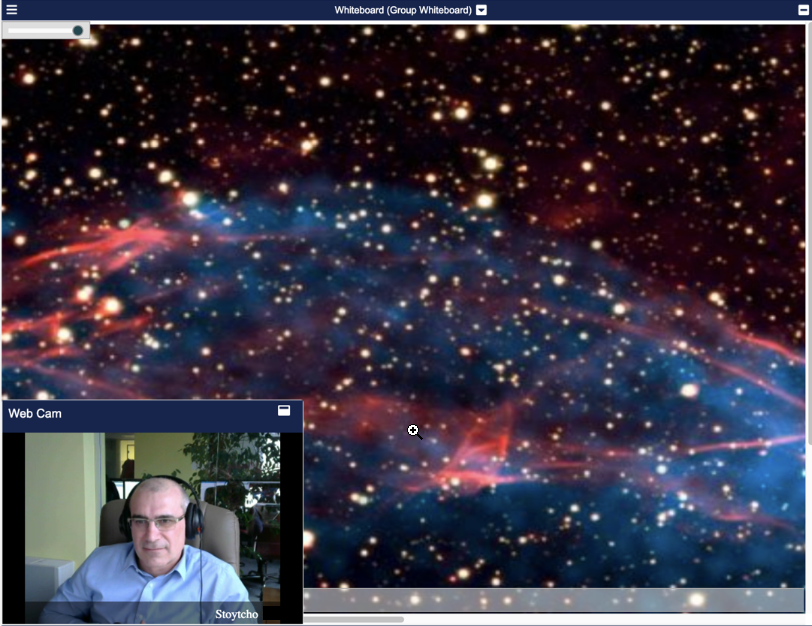Click the Stoytcho name label
Screen dimensions: 812x626
click(x=237, y=614)
